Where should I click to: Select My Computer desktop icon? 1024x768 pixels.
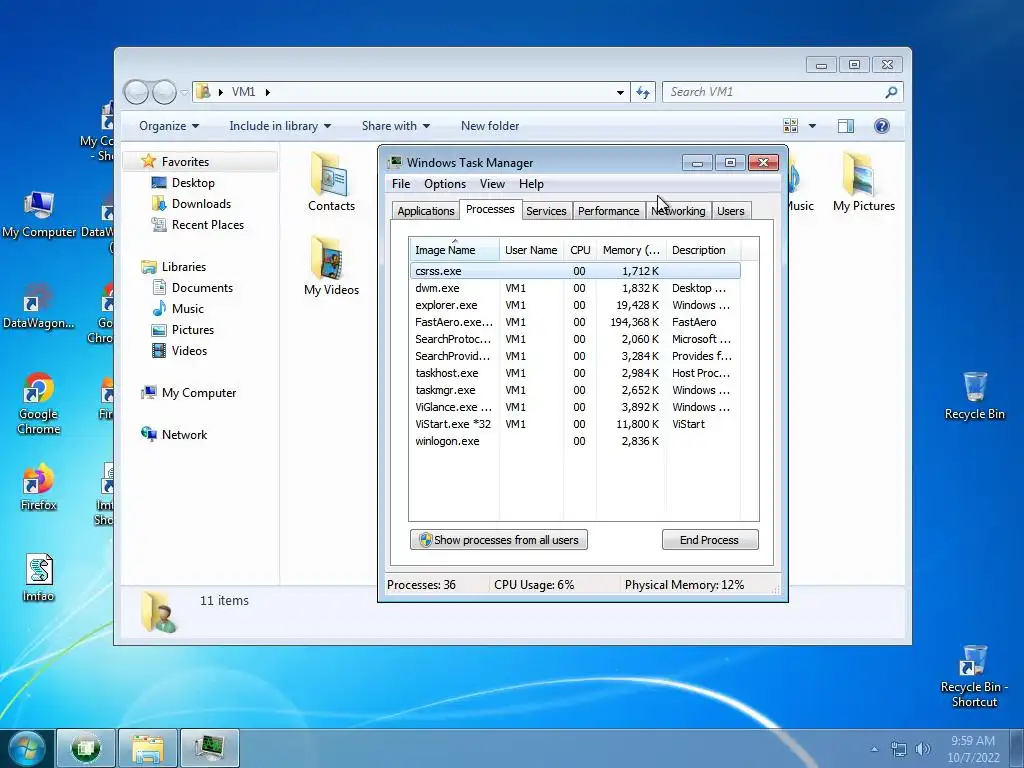39,215
